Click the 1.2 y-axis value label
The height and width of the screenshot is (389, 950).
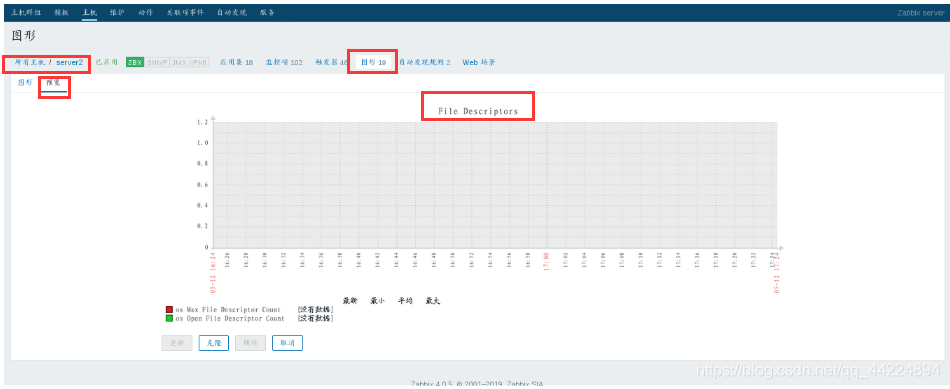(x=203, y=122)
